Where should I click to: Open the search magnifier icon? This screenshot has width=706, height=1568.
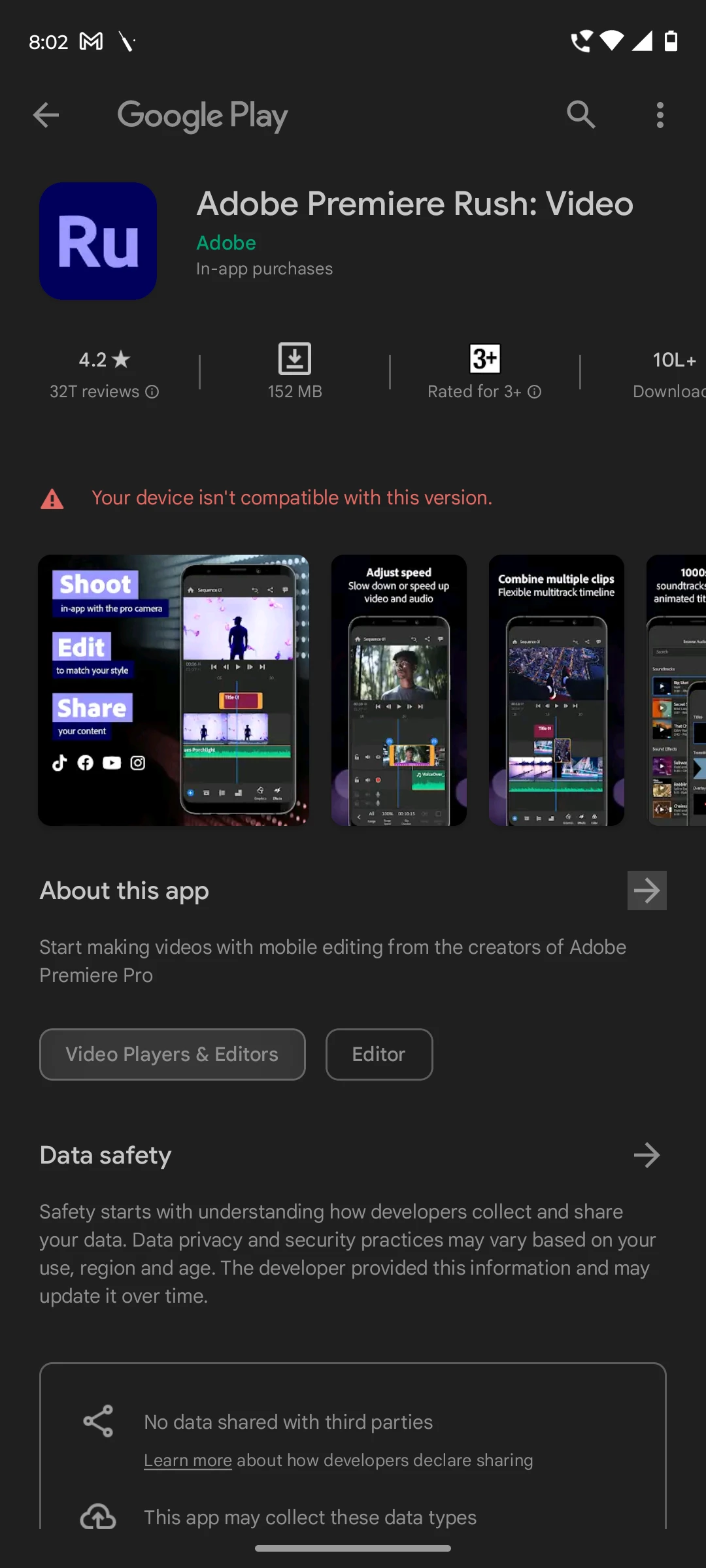(581, 115)
